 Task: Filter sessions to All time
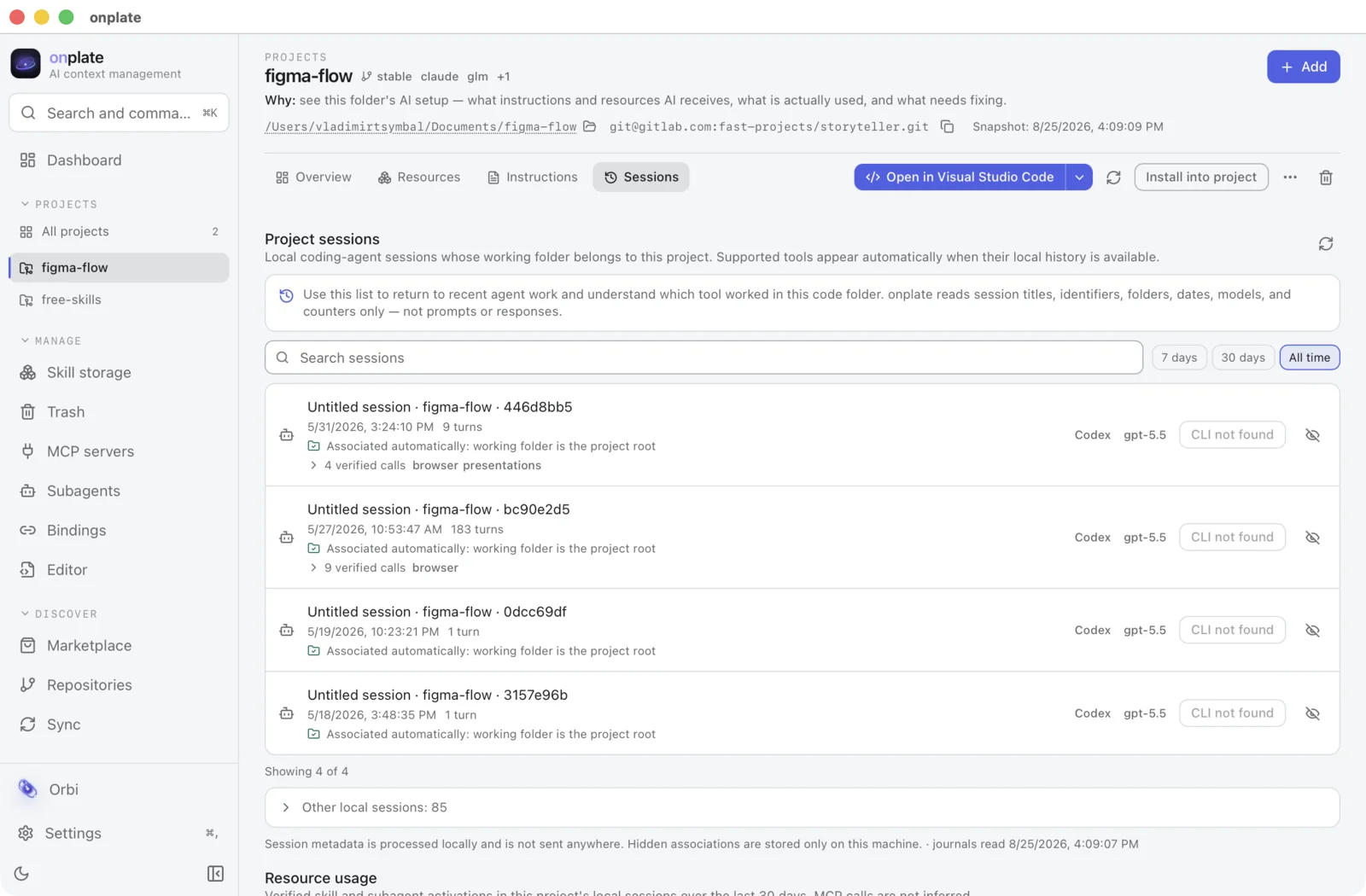point(1310,358)
